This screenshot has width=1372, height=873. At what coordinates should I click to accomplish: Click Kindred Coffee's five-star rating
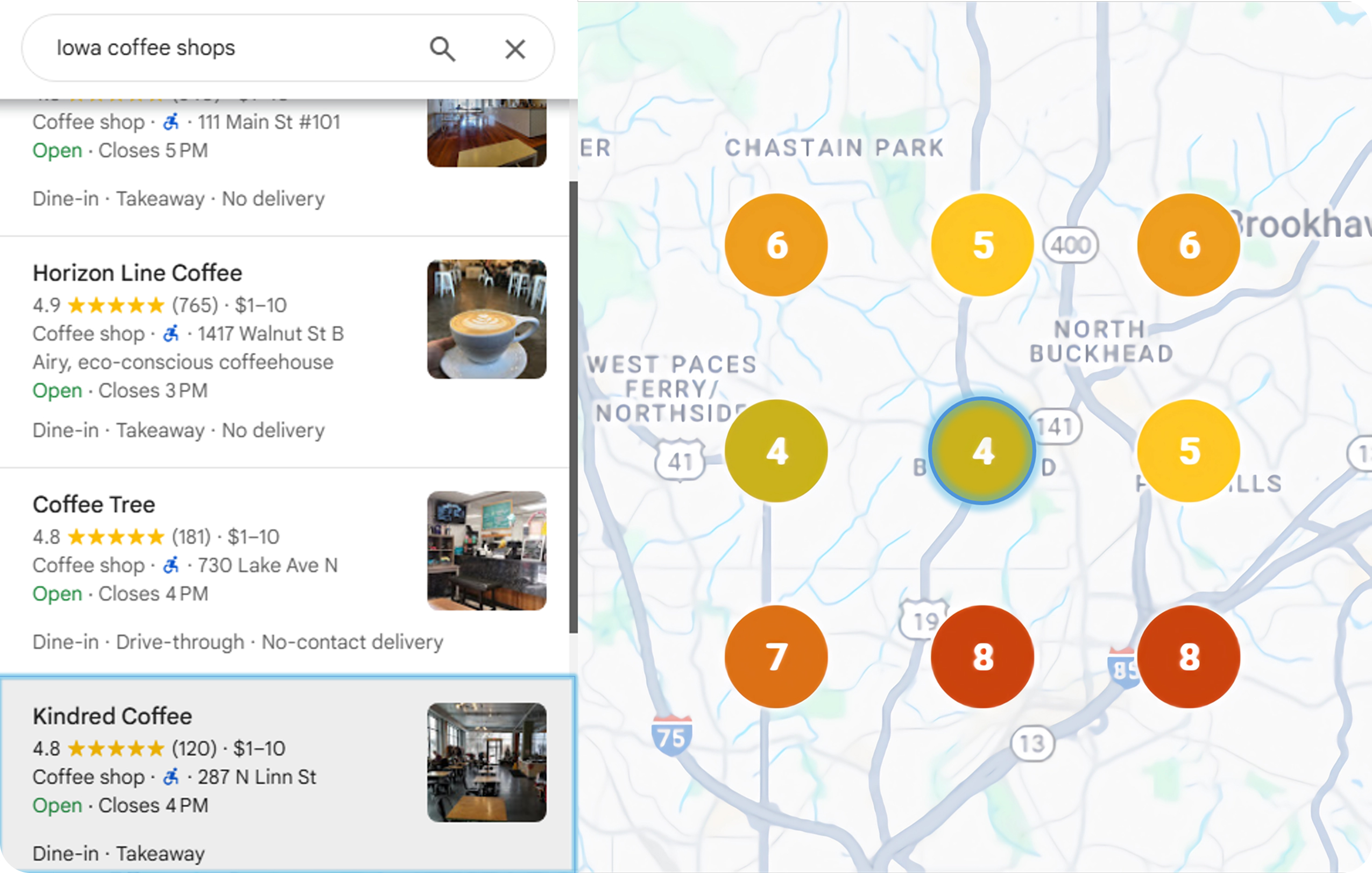coord(116,749)
